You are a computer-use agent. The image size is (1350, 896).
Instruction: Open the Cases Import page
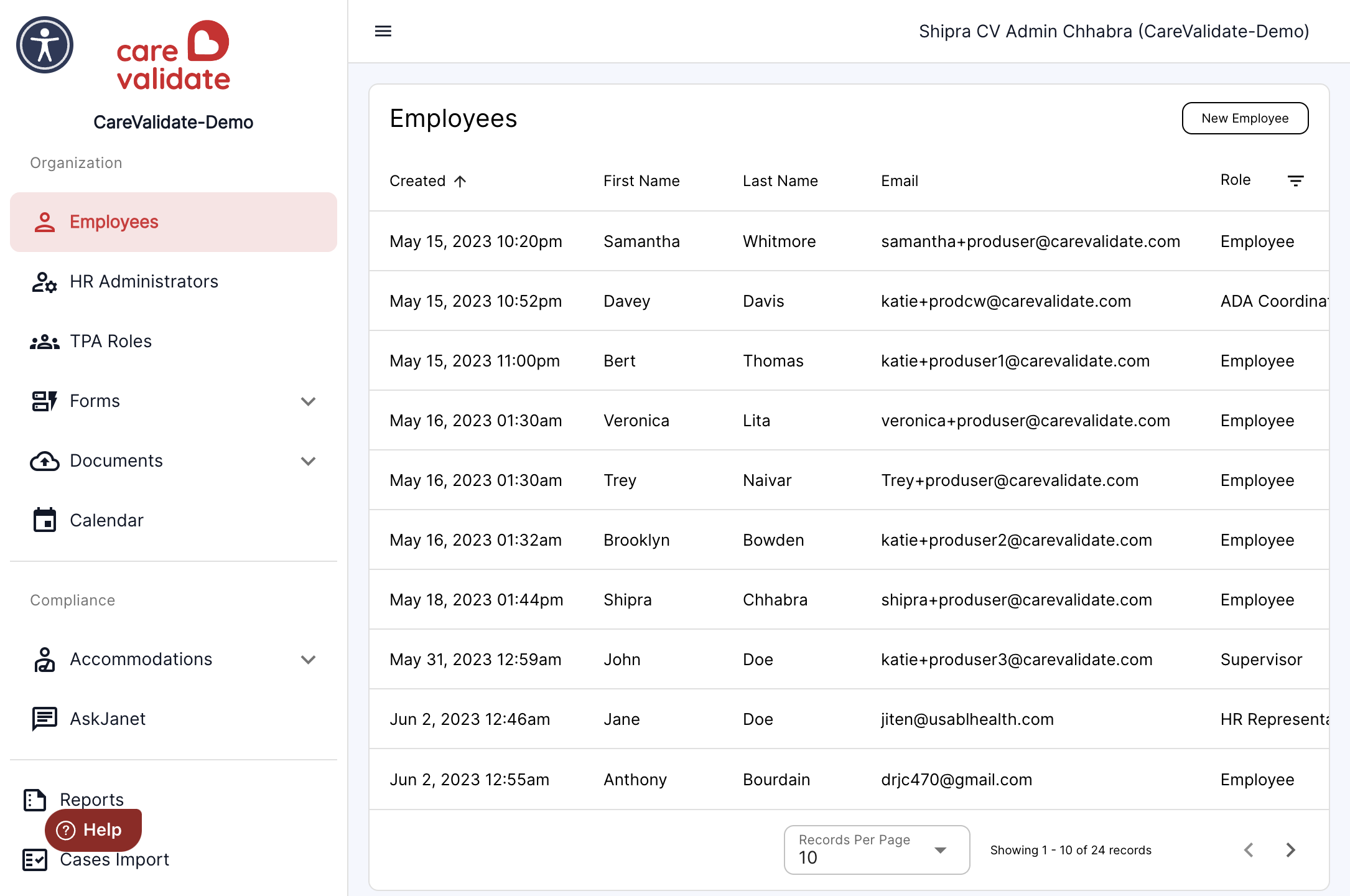[114, 859]
